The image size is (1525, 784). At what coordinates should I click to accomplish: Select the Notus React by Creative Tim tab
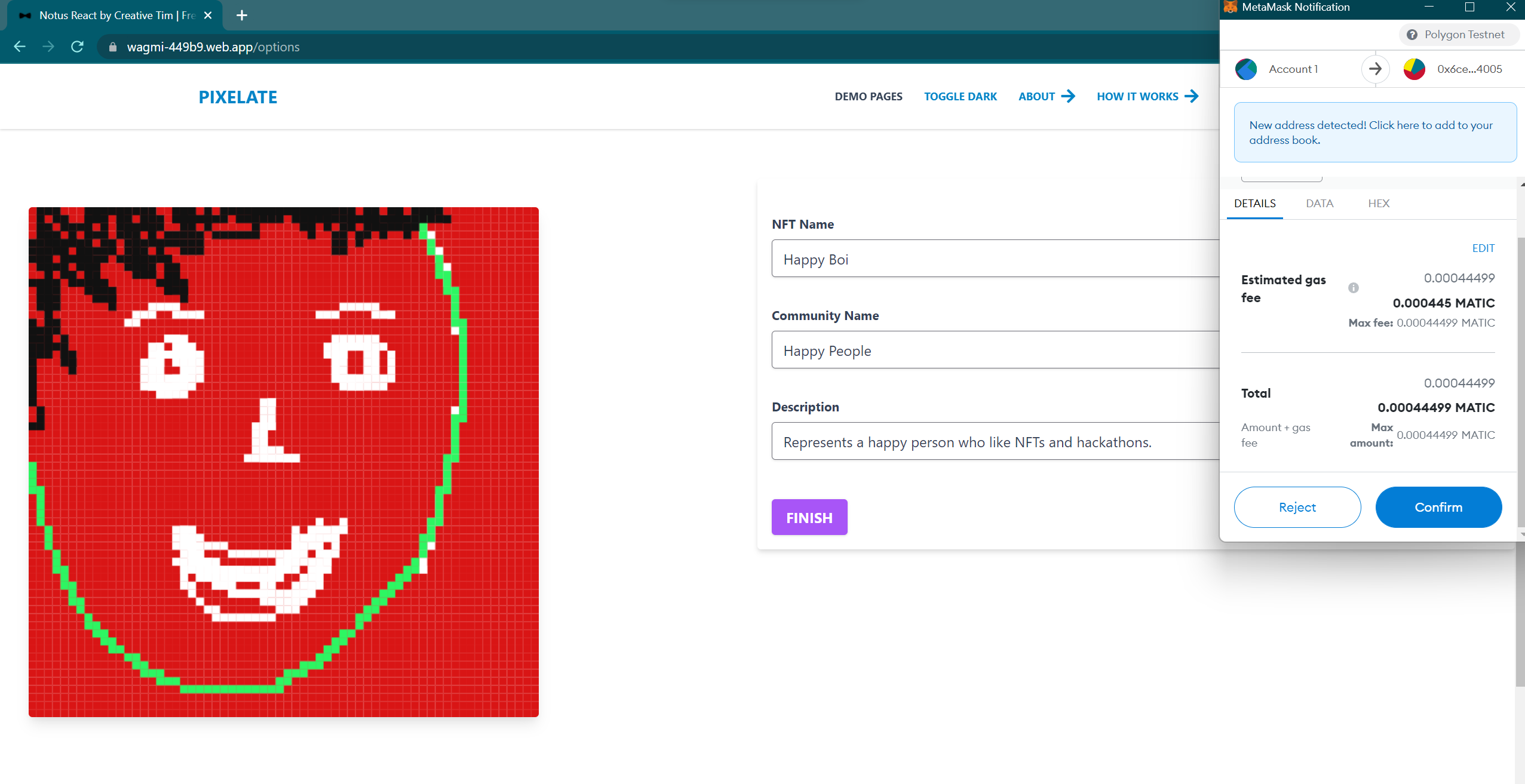click(115, 16)
